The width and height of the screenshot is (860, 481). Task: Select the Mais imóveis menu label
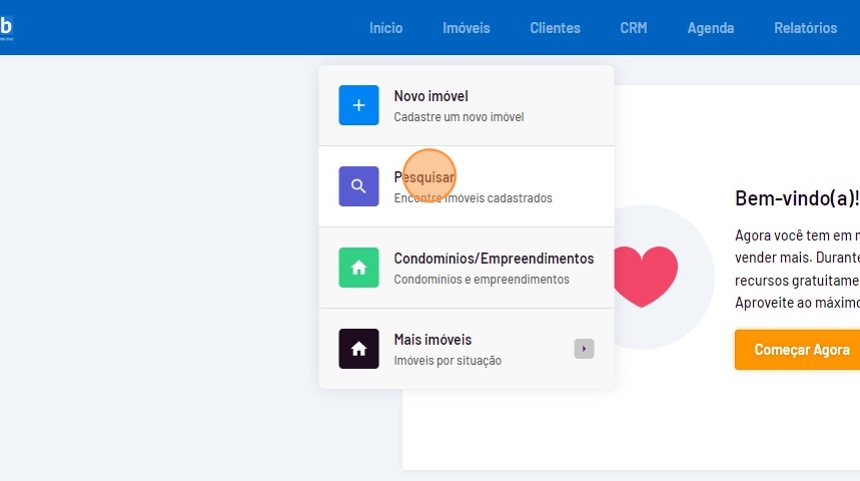pyautogui.click(x=433, y=339)
